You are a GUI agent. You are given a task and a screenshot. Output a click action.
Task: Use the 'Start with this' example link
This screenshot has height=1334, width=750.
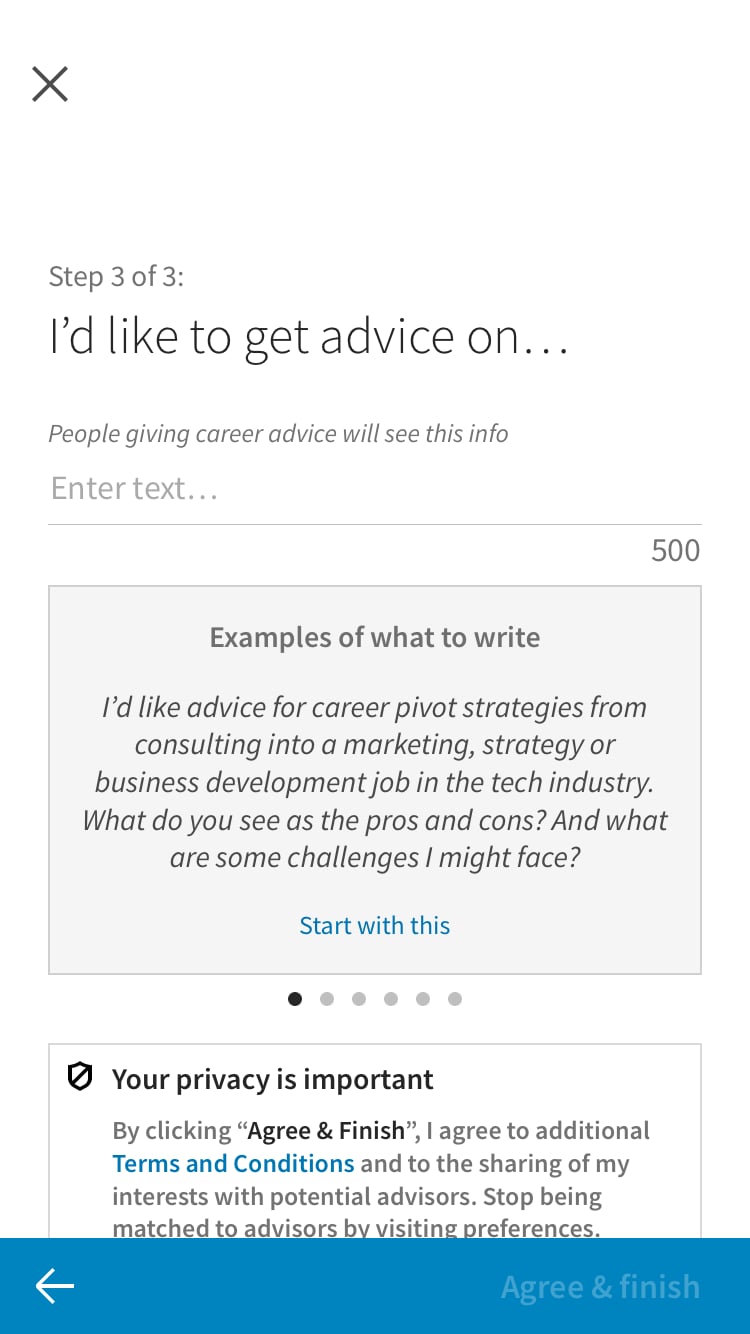pyautogui.click(x=375, y=925)
